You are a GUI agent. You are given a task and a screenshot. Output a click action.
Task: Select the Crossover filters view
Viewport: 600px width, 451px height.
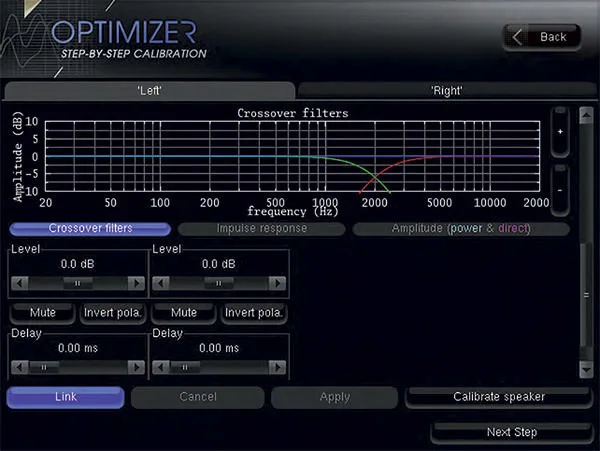click(90, 228)
